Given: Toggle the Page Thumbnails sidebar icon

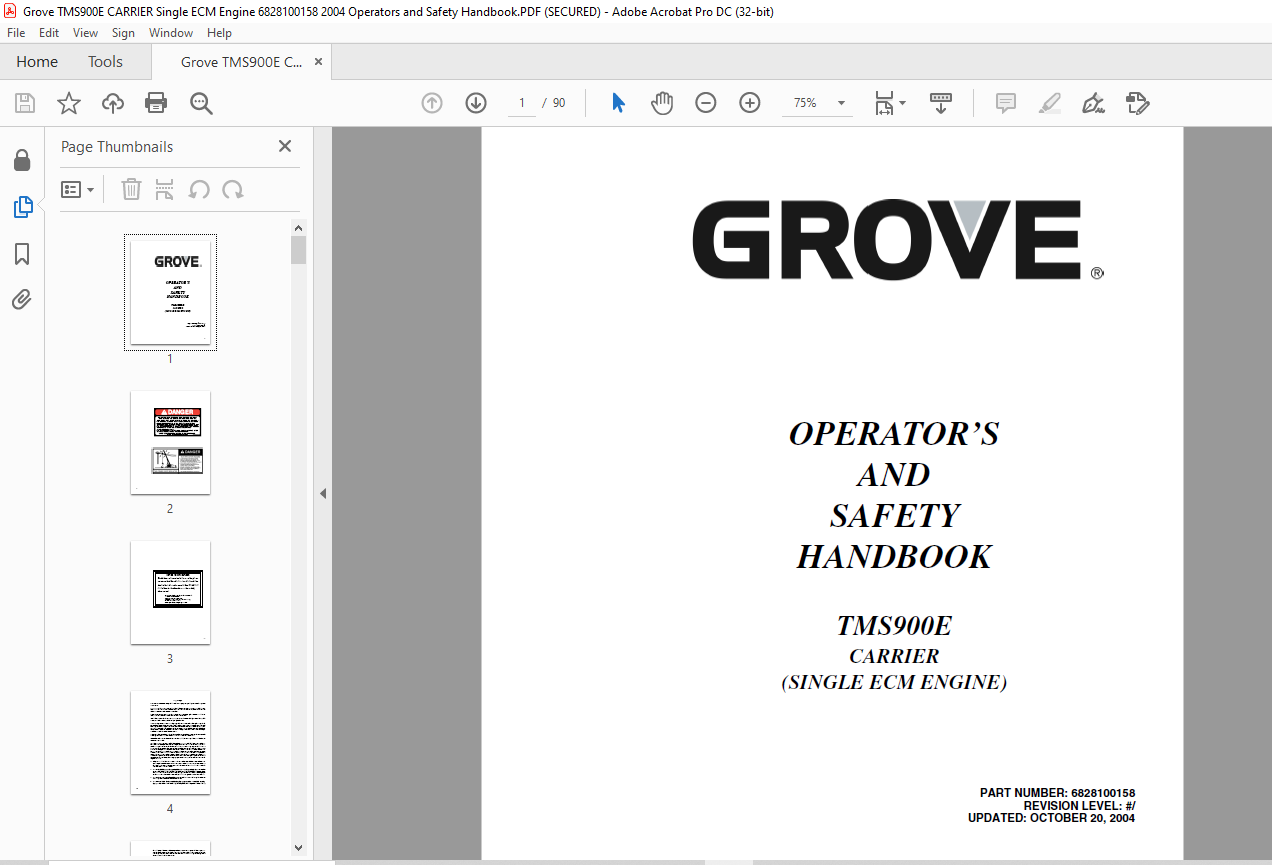Looking at the screenshot, I should click(x=22, y=207).
